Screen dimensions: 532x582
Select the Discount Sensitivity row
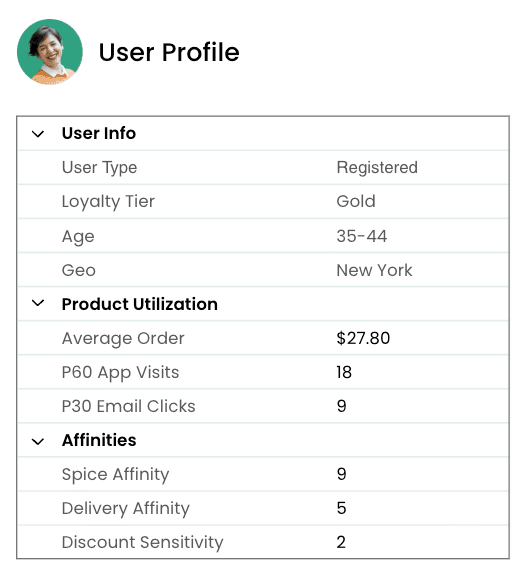(x=263, y=542)
